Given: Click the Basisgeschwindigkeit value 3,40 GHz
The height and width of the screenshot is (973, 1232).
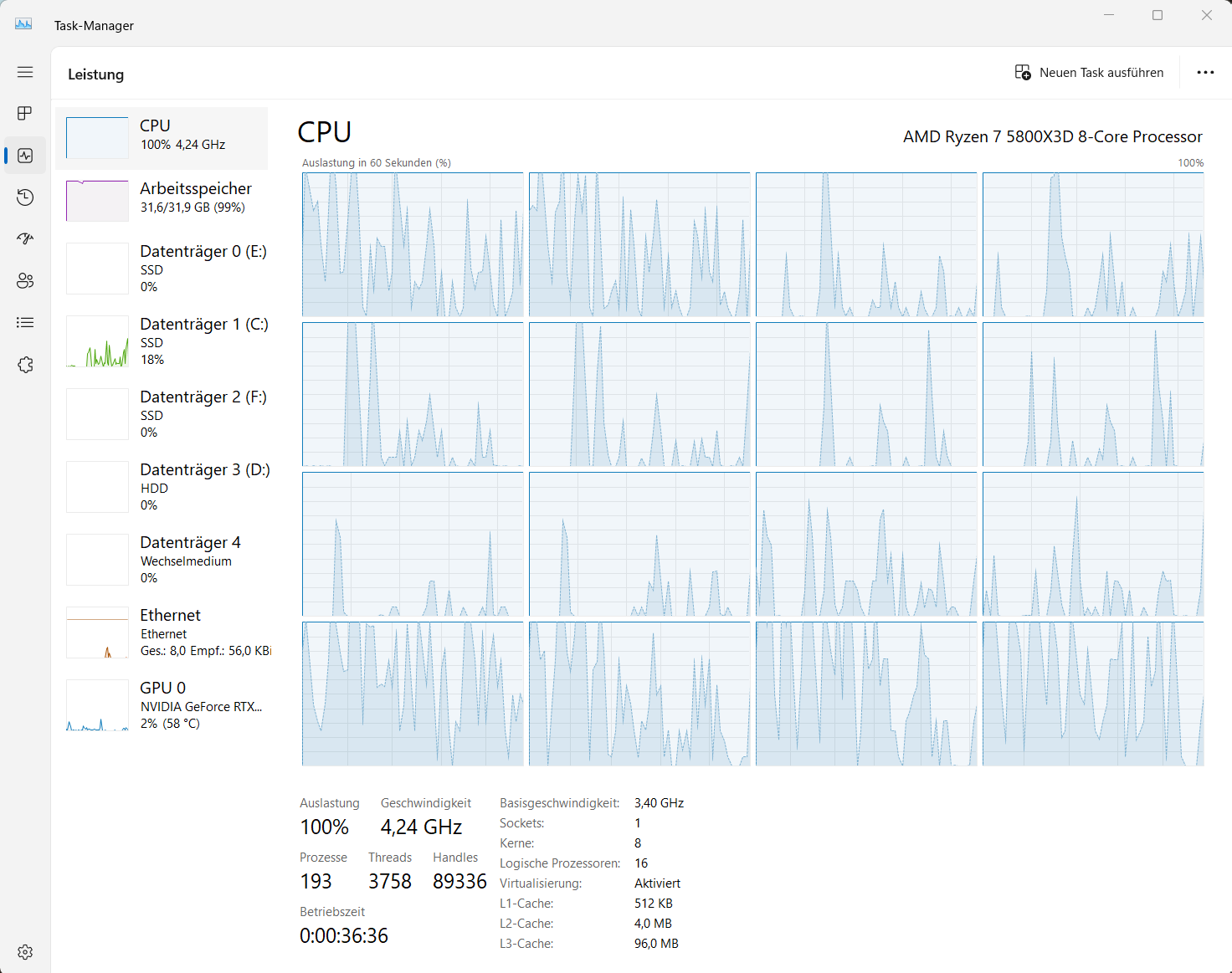Looking at the screenshot, I should click(660, 803).
